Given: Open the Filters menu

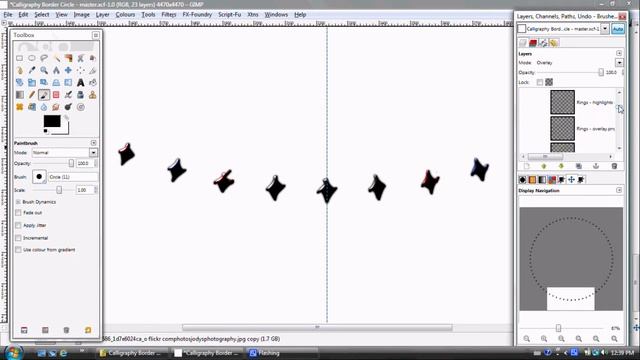Looking at the screenshot, I should [x=169, y=15].
